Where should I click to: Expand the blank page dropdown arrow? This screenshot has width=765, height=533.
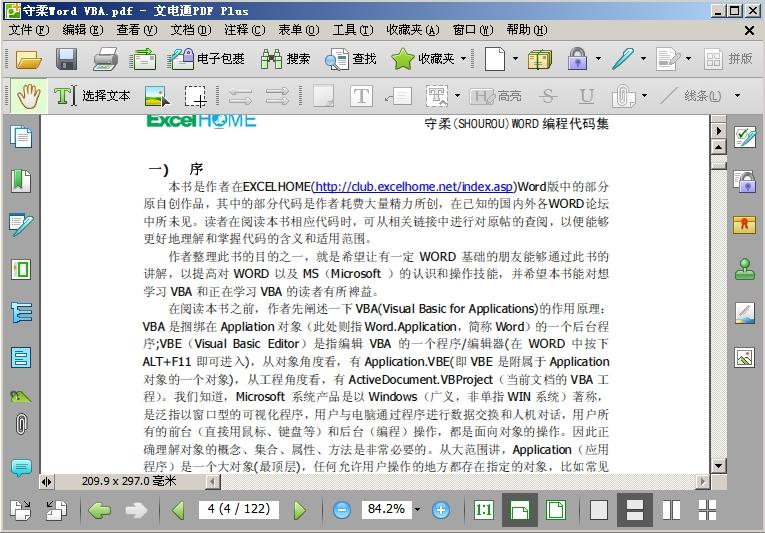point(515,59)
